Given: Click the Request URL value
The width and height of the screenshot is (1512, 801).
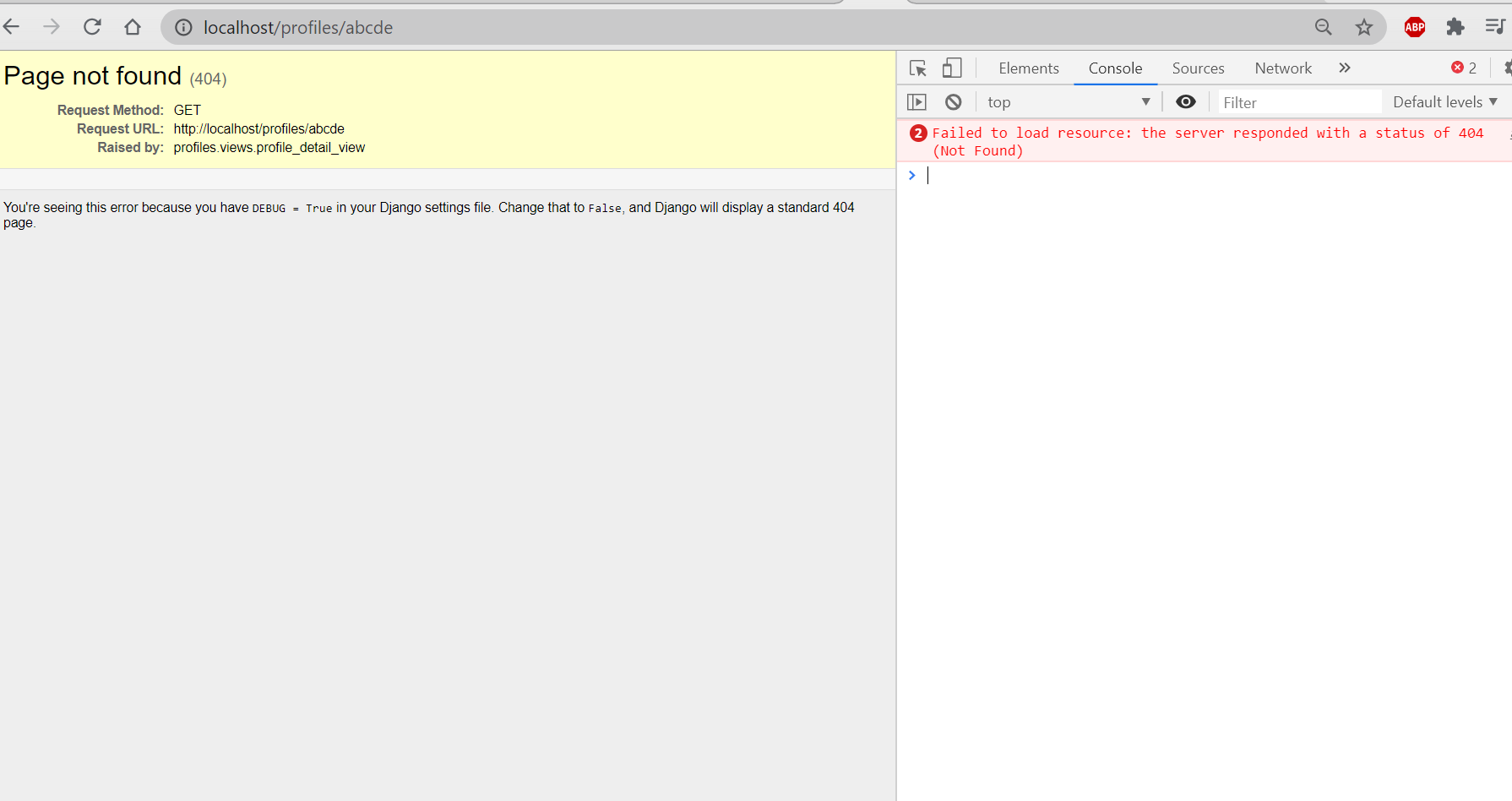Looking at the screenshot, I should (259, 128).
